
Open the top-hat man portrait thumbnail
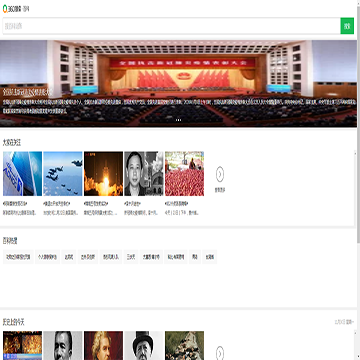[x=144, y=345]
